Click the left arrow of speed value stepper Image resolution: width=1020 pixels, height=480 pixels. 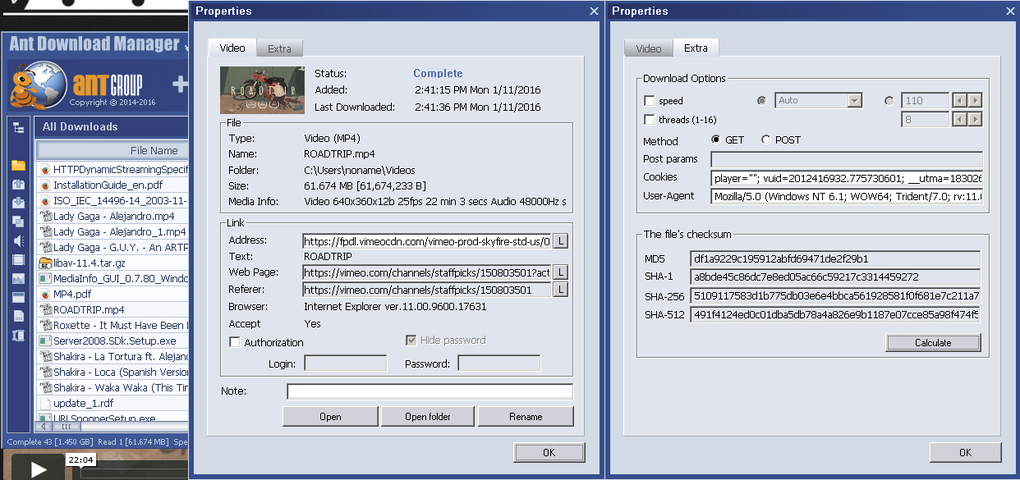[959, 101]
